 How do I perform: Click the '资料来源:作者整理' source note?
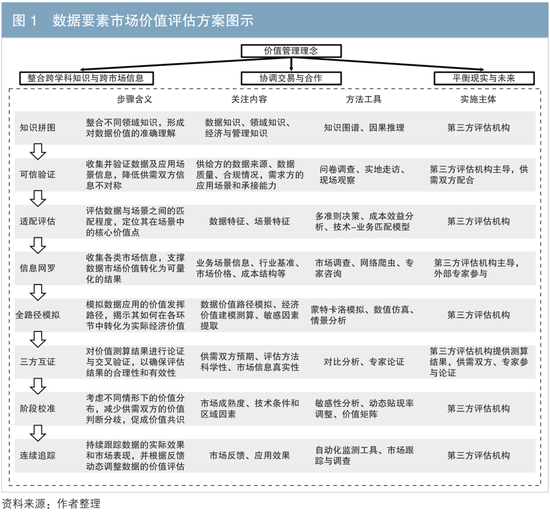[51, 504]
